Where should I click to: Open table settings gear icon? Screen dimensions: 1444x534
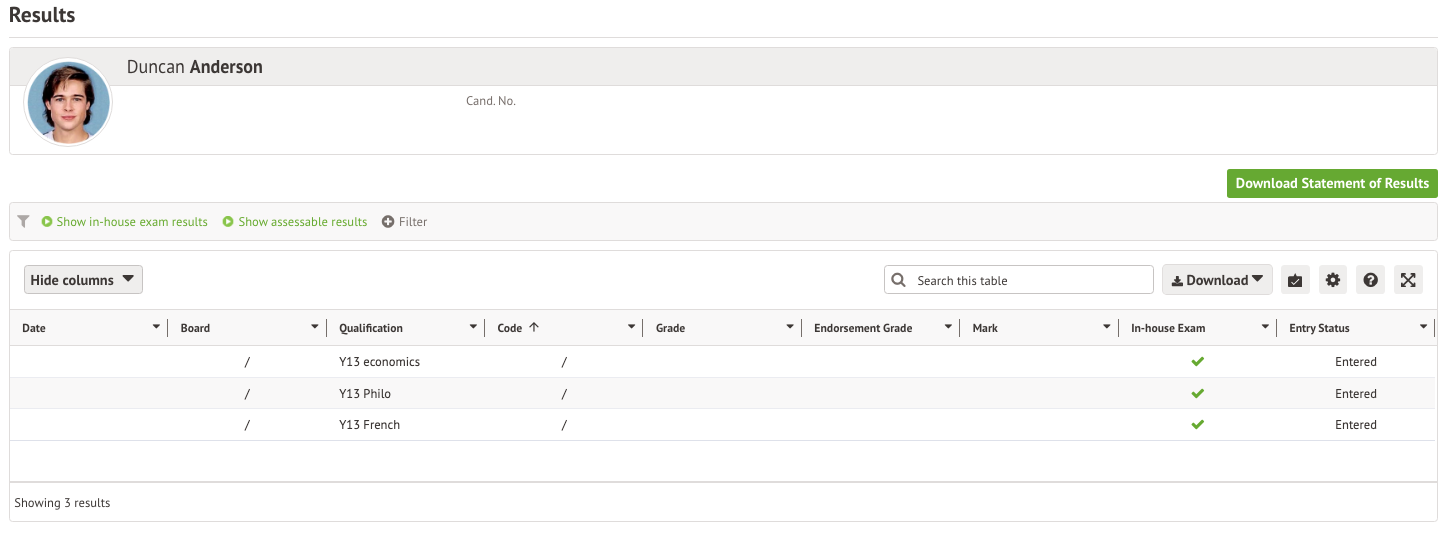coord(1333,281)
